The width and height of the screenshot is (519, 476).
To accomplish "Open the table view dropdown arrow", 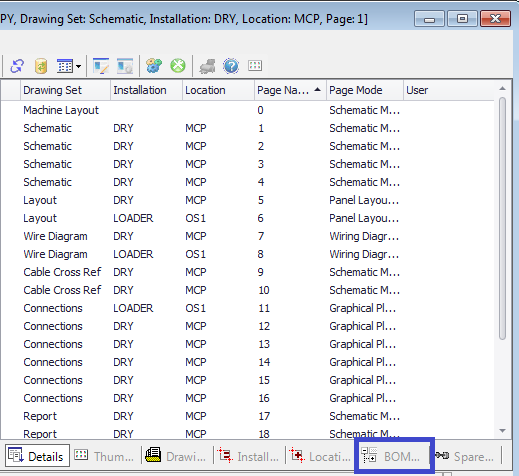I will click(x=78, y=66).
